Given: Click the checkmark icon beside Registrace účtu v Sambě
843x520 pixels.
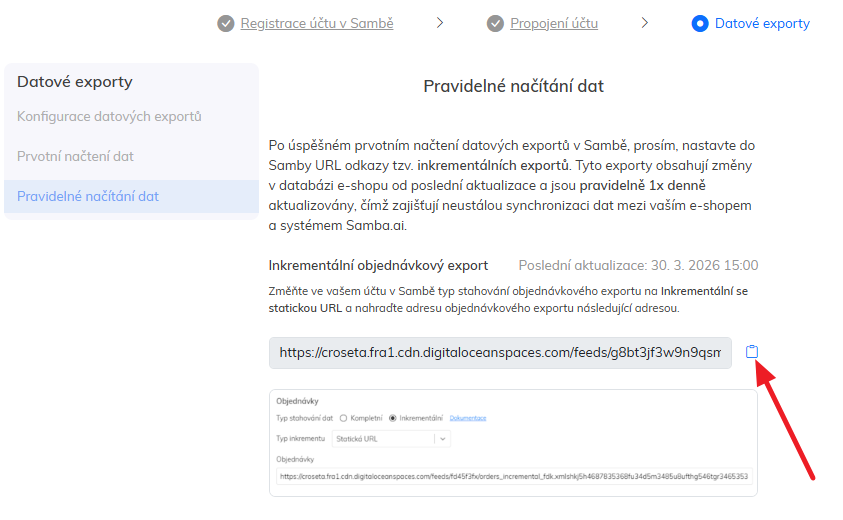Looking at the screenshot, I should tap(226, 23).
